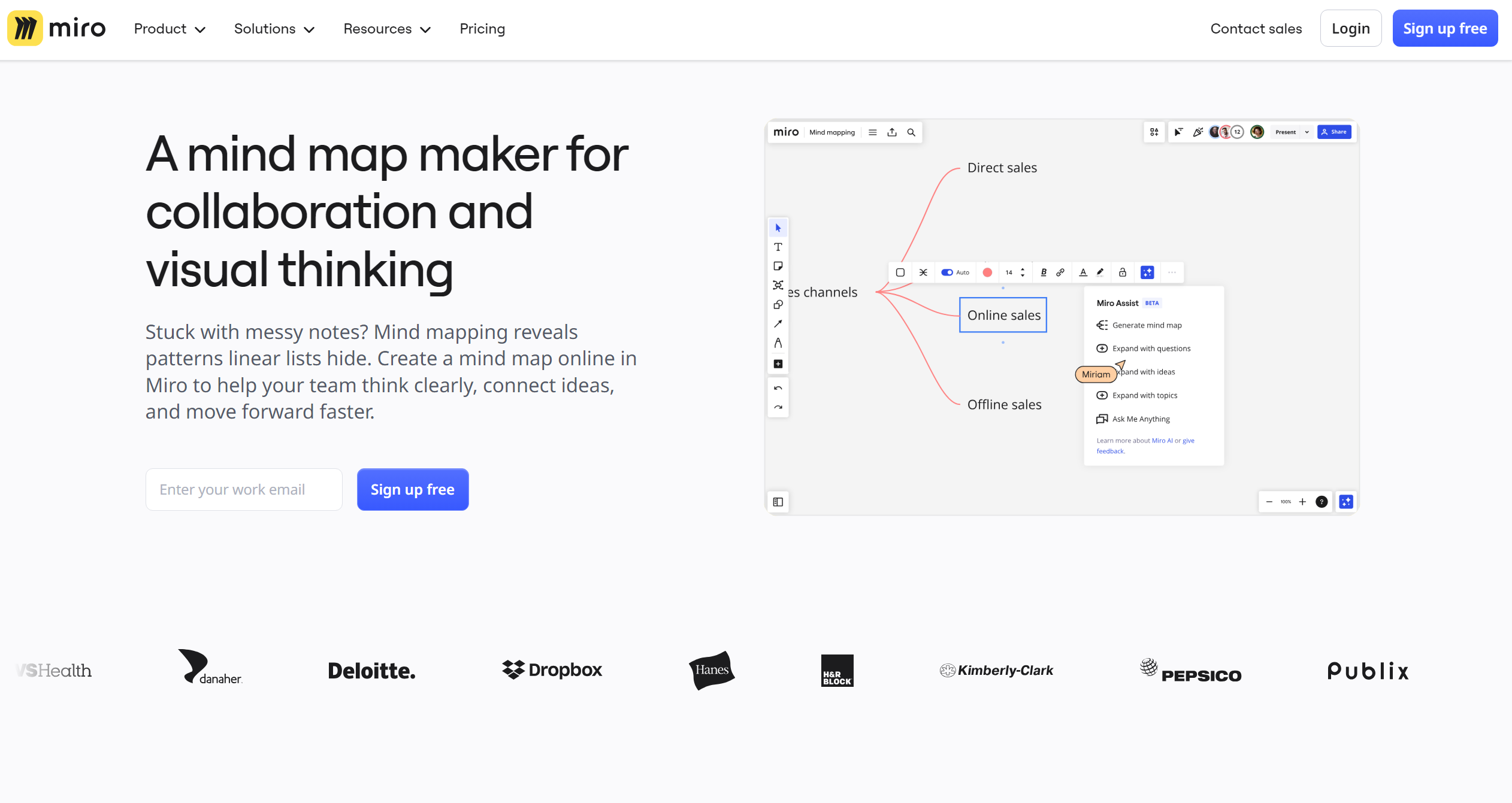This screenshot has height=803, width=1512.
Task: Select the Sticky note tool
Action: [x=778, y=266]
